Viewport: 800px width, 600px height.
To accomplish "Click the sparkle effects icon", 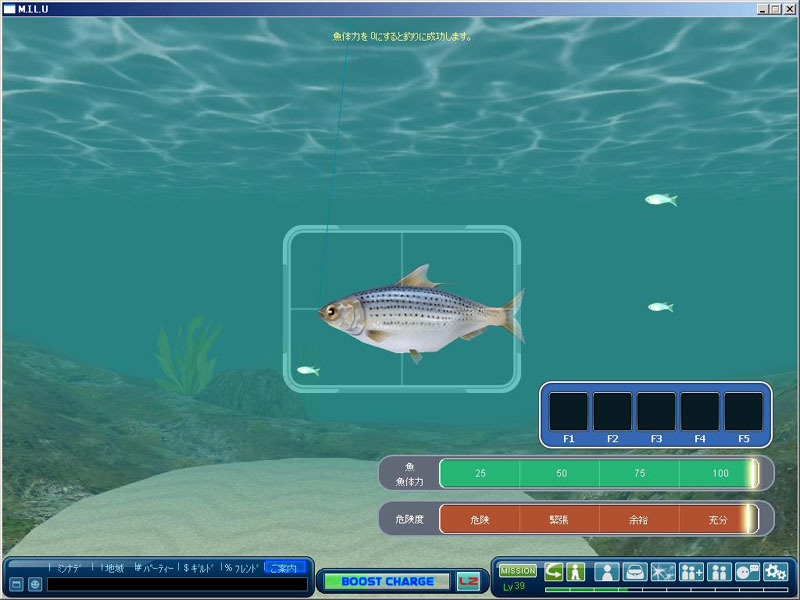I will point(662,572).
